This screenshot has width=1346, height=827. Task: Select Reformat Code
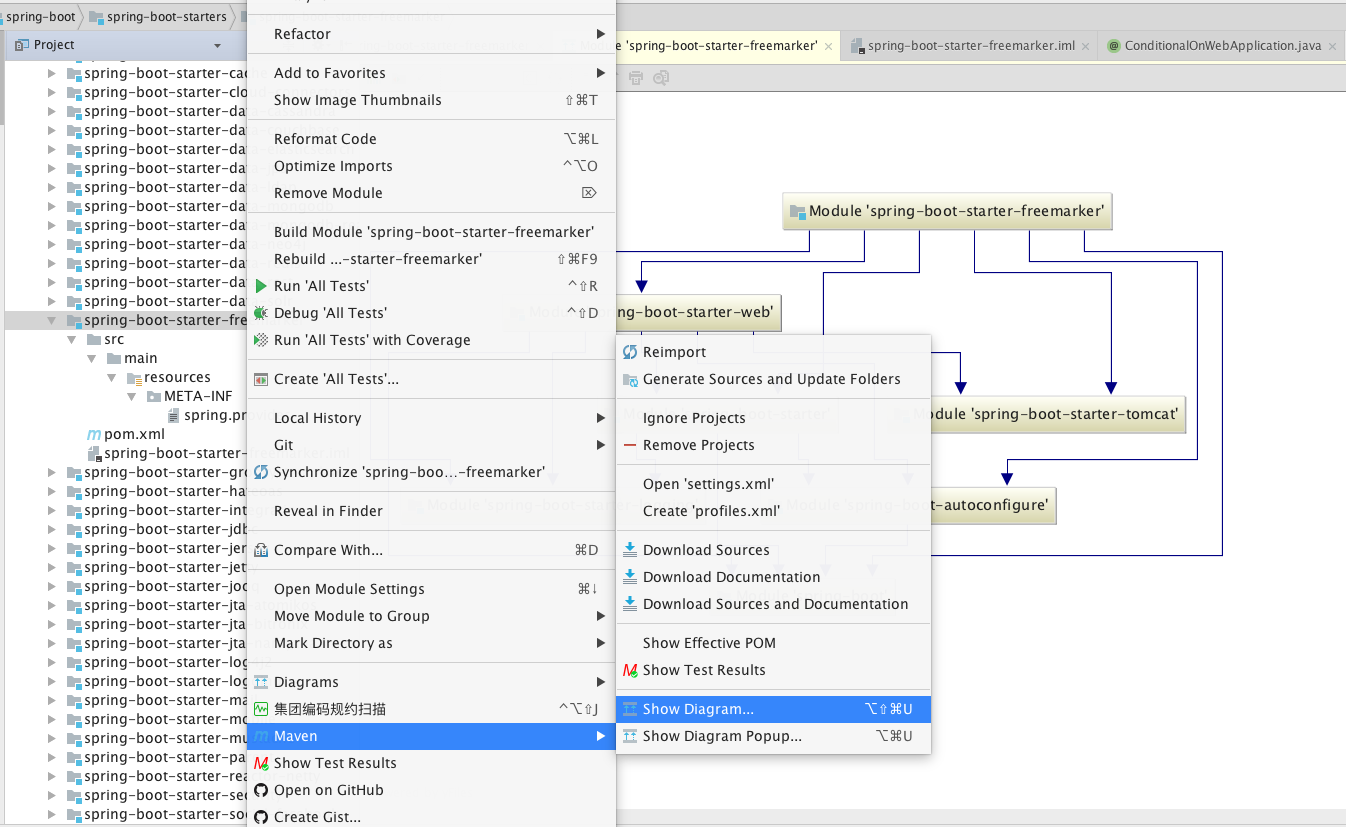click(431, 139)
